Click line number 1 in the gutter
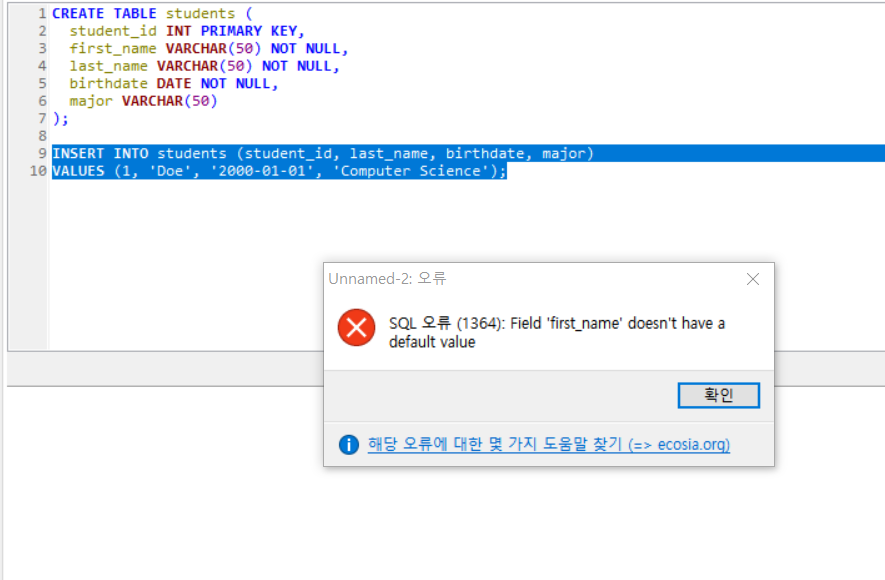Image resolution: width=885 pixels, height=580 pixels. pos(41,13)
